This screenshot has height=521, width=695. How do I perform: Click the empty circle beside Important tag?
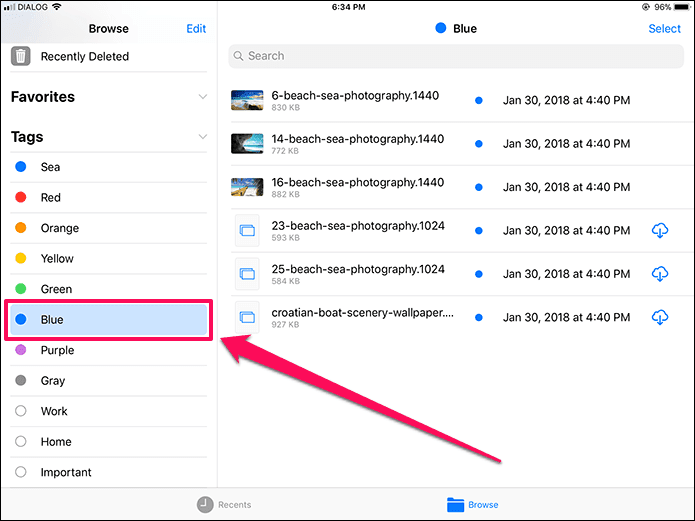[x=21, y=472]
